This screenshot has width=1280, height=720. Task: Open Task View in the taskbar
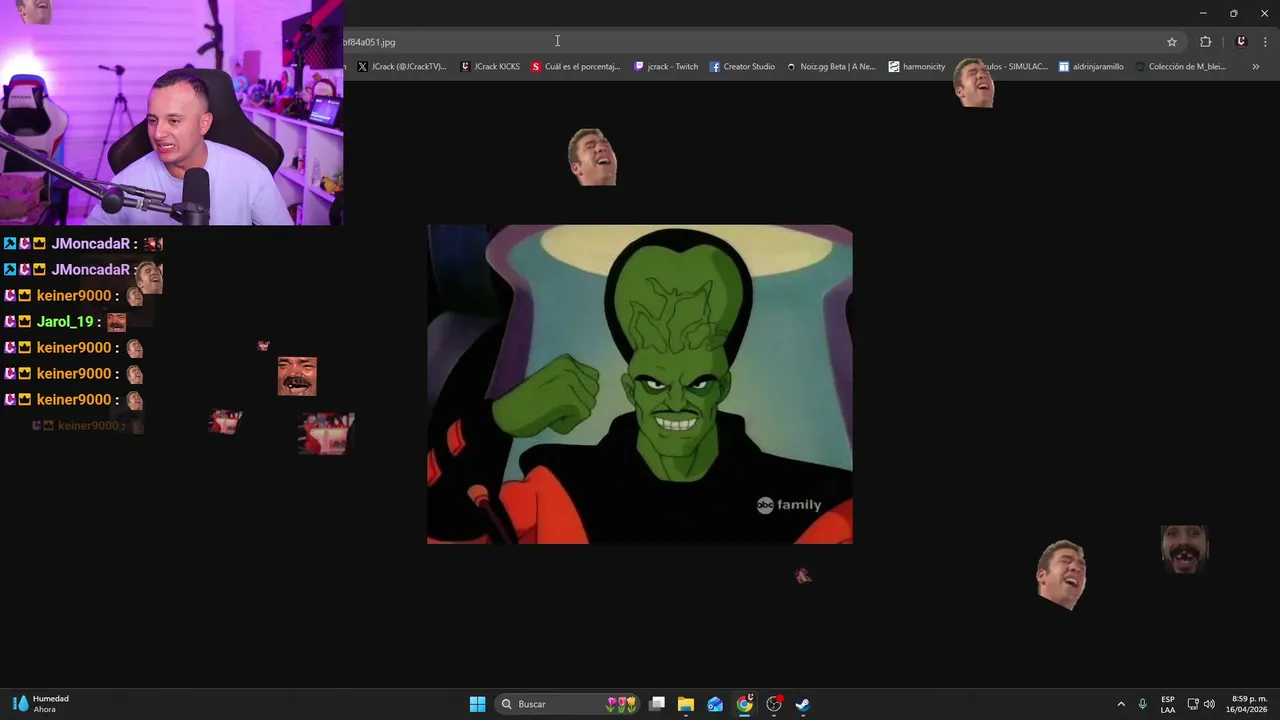pos(657,704)
